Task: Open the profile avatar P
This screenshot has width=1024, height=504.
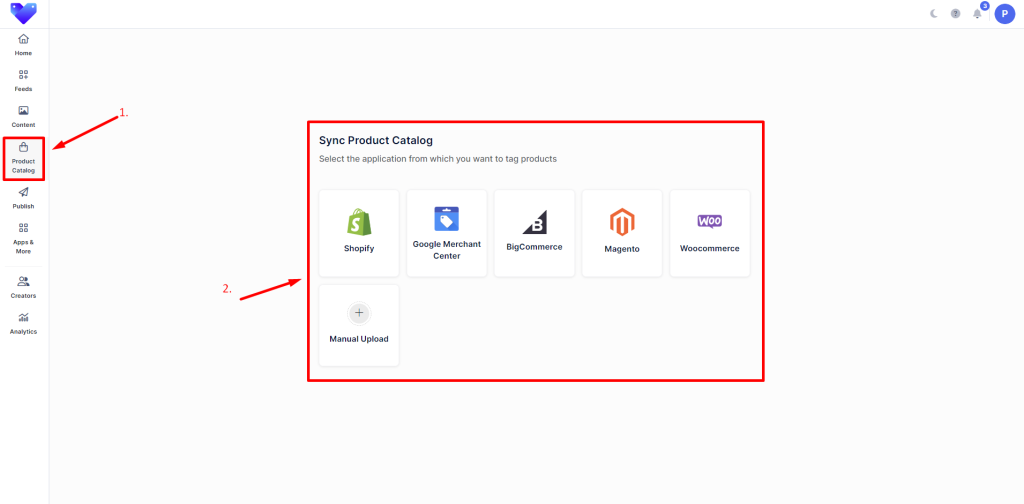Action: 1004,14
